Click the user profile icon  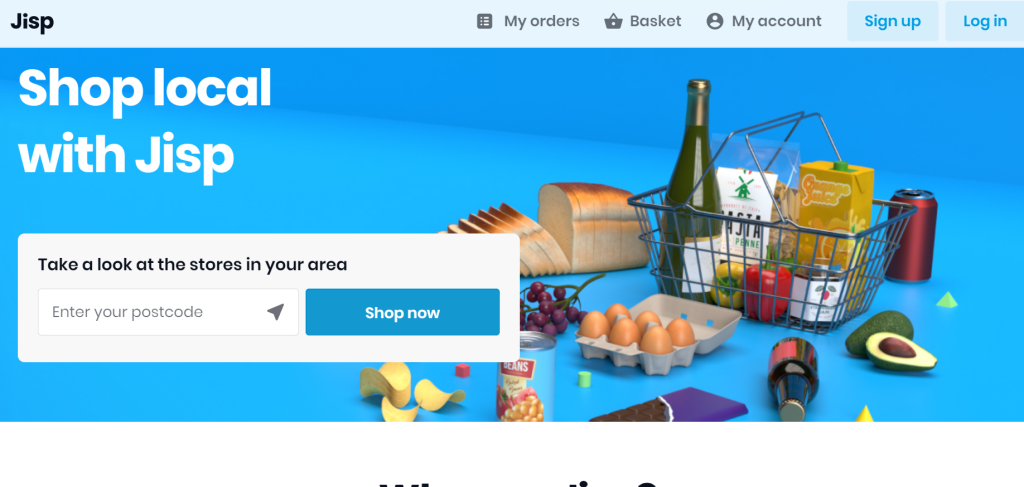pos(715,22)
